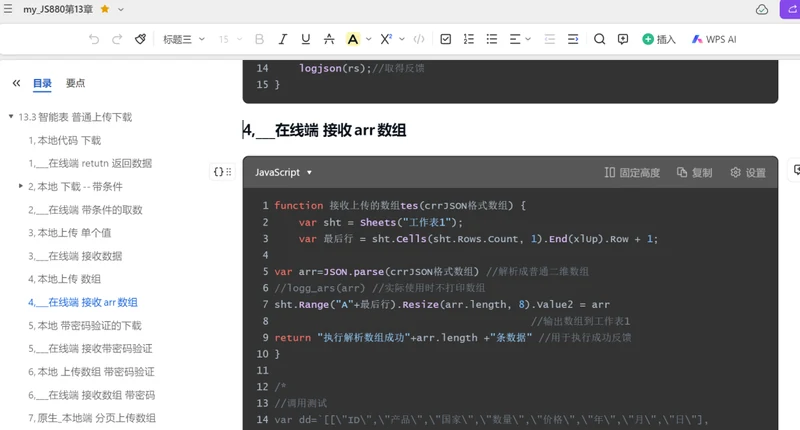Switch to the 要点 tab
Screen dimensions: 800x430
tap(76, 83)
